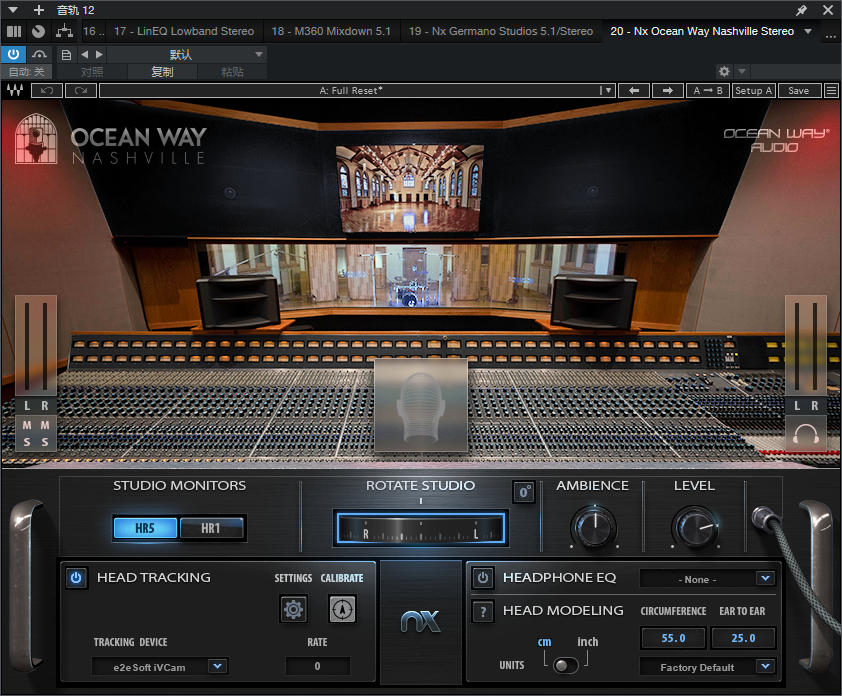This screenshot has height=696, width=842.
Task: Open the head tracking settings gear
Action: [293, 609]
